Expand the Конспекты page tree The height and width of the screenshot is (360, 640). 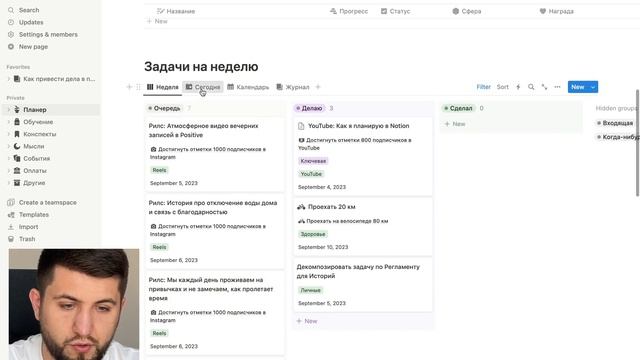tap(9, 134)
